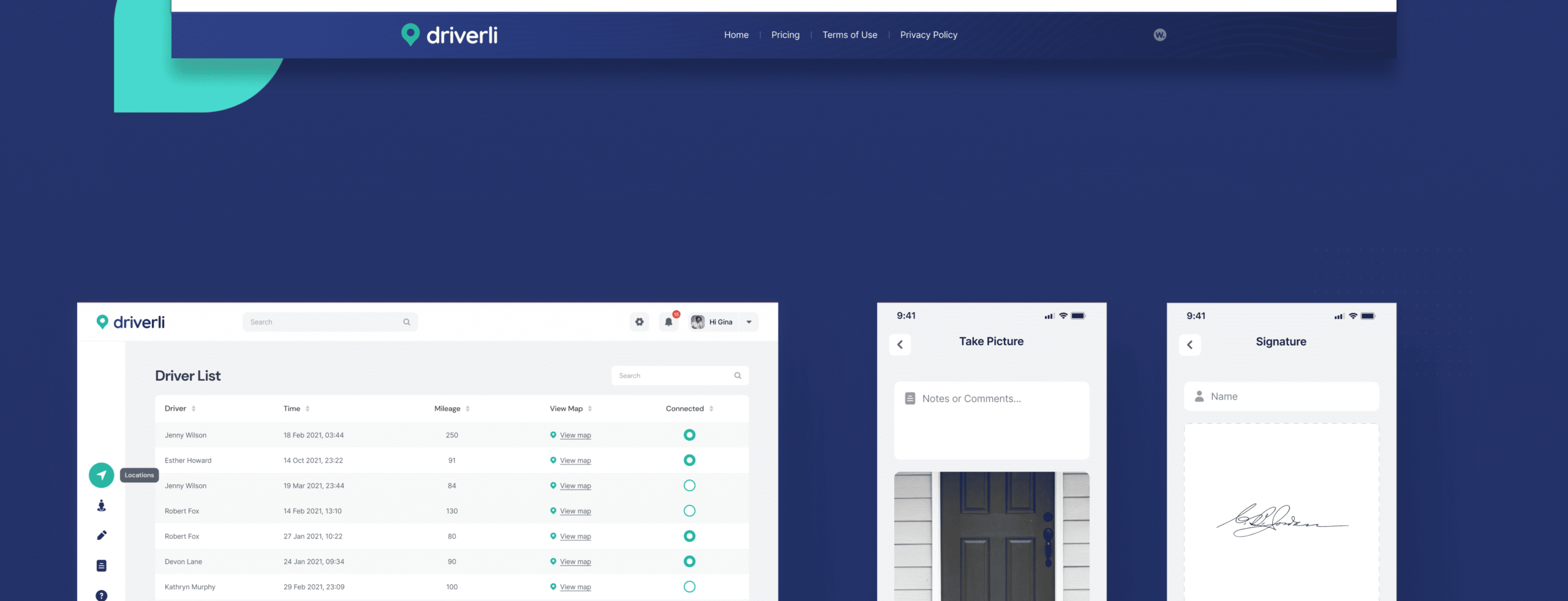Open View map for Devon Lane
The height and width of the screenshot is (601, 1568).
click(575, 562)
